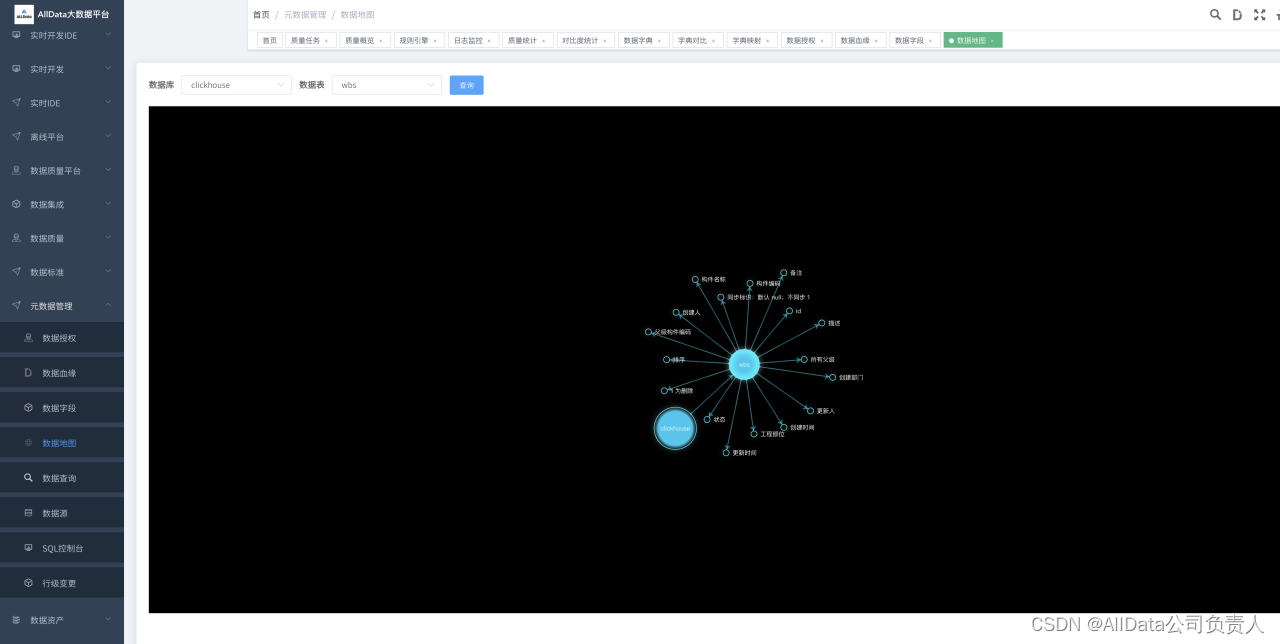Close the 字典映射 tab
The image size is (1280, 644).
click(x=767, y=41)
